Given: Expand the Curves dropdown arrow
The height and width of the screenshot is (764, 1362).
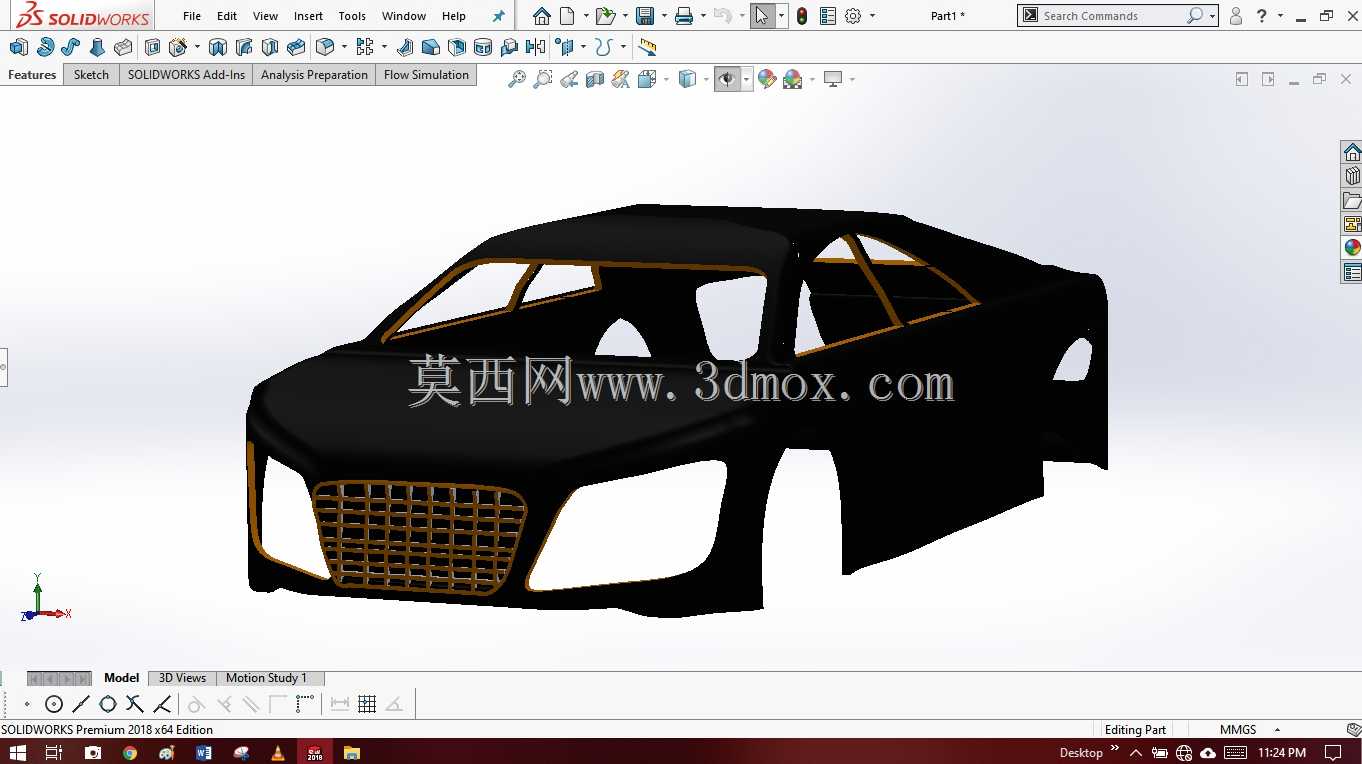Looking at the screenshot, I should [622, 47].
